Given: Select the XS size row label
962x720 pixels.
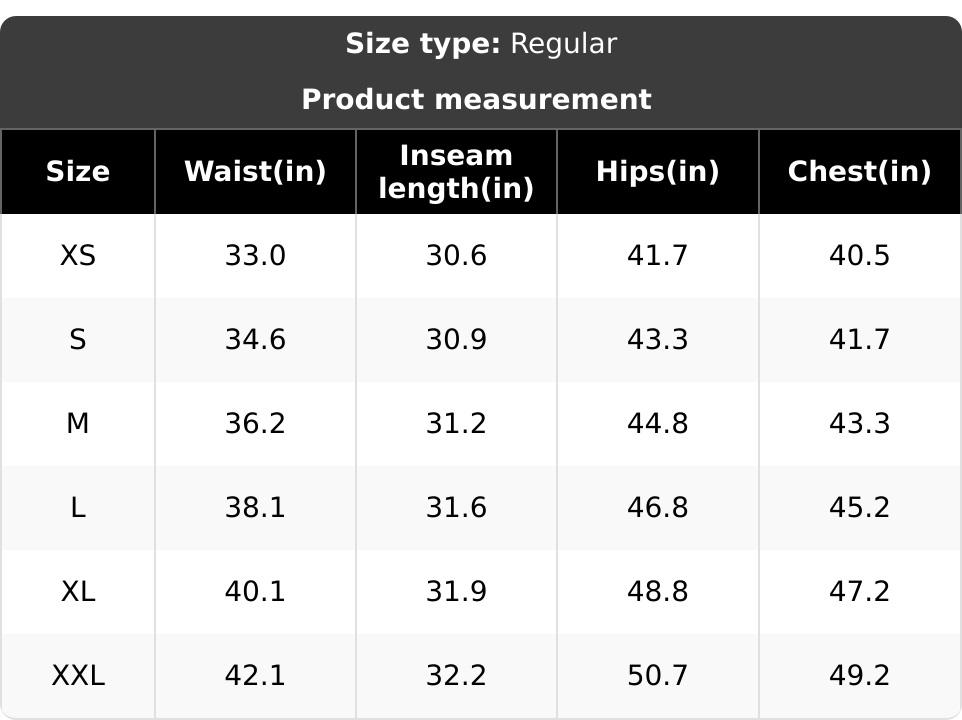Looking at the screenshot, I should 78,255.
